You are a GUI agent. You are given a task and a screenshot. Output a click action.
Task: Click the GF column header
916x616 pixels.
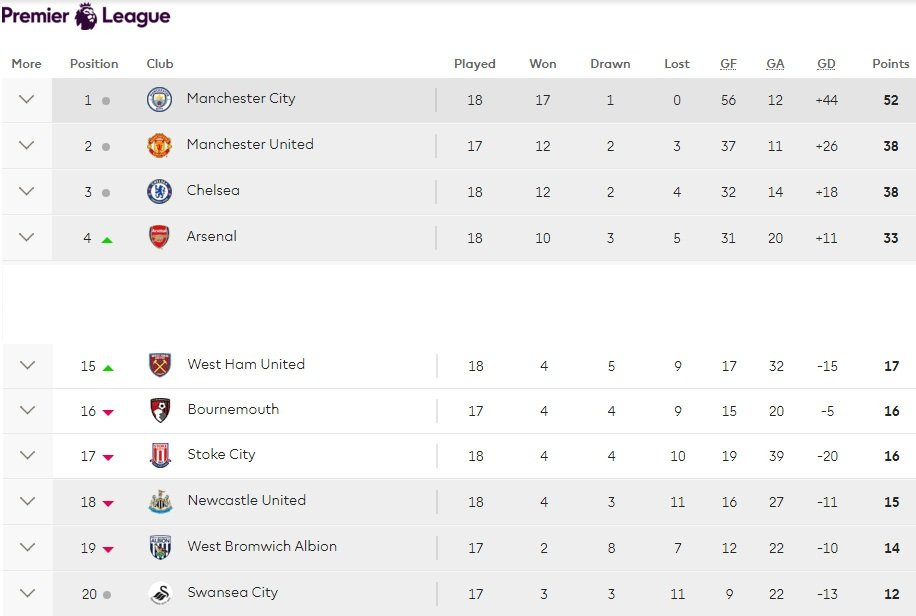click(x=728, y=64)
